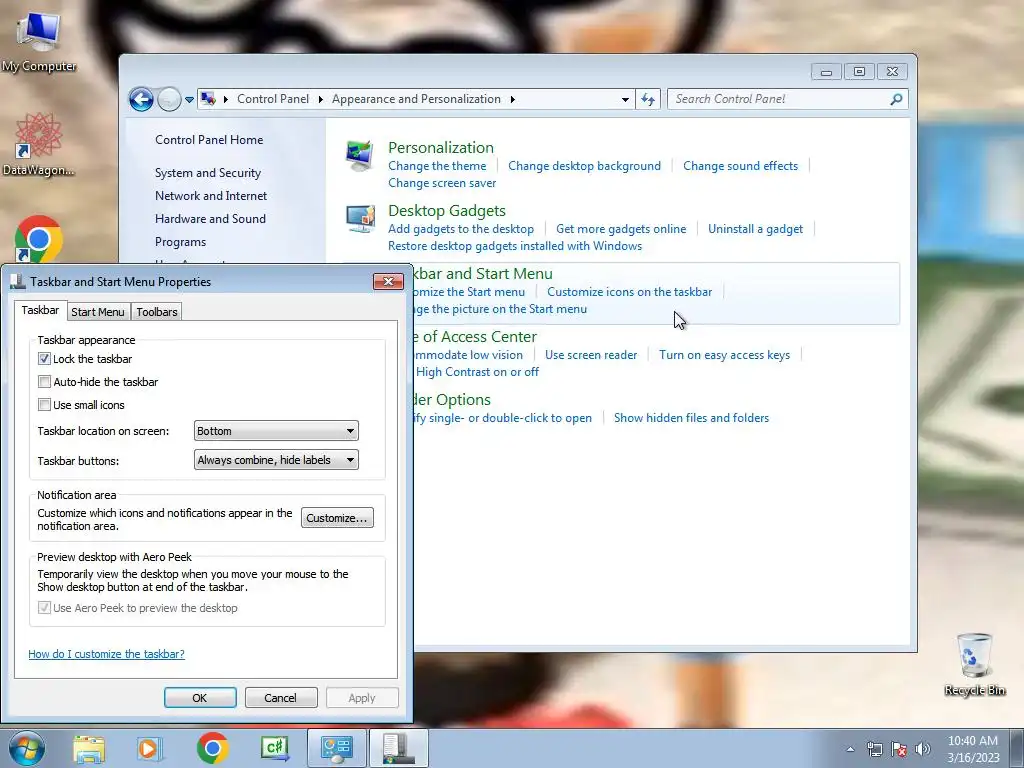Image resolution: width=1024 pixels, height=768 pixels.
Task: Click the Windows Start orb
Action: point(27,749)
